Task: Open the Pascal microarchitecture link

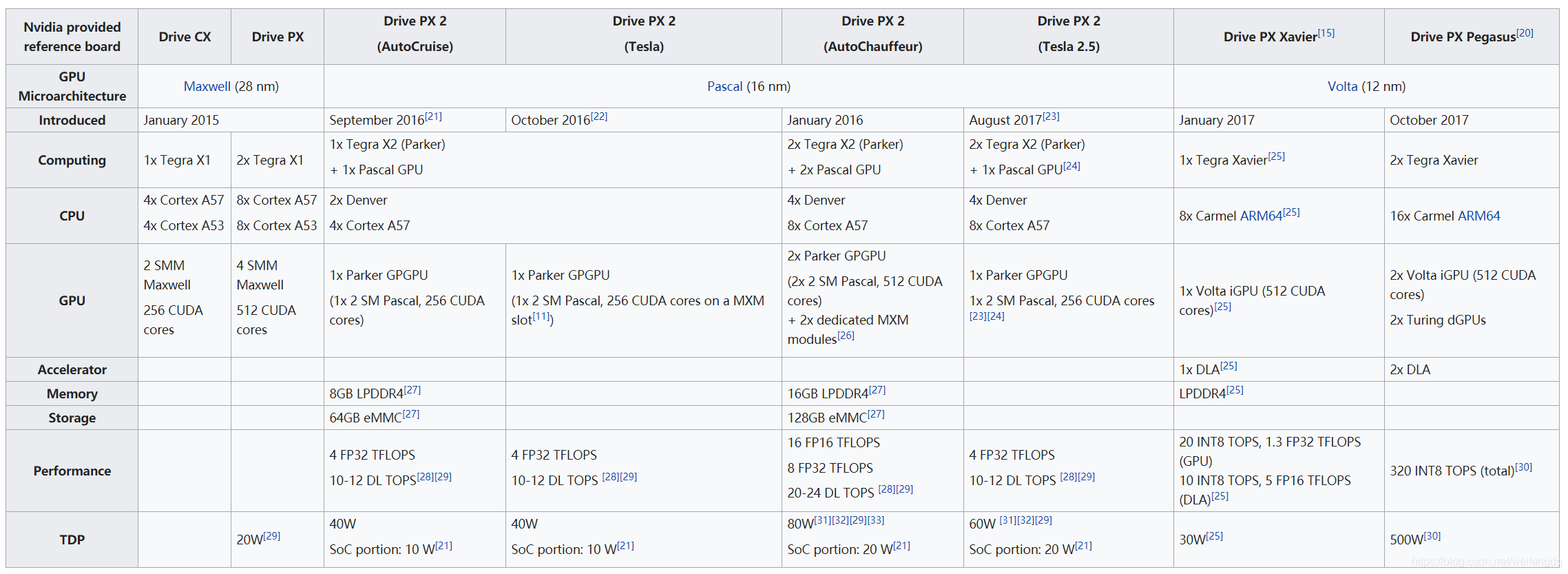Action: pos(724,86)
